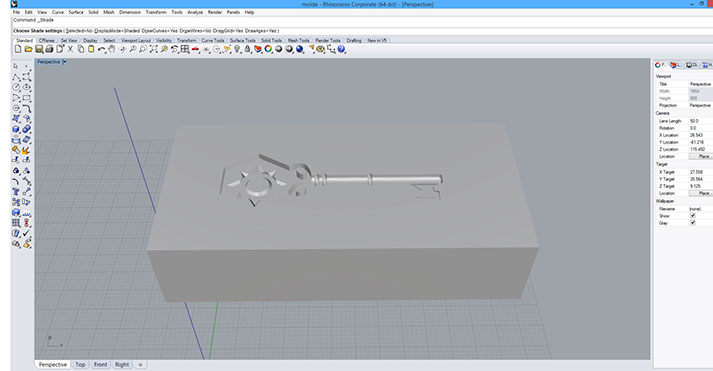
Task: Switch to the Solid Tools toolbar tab
Action: pyautogui.click(x=271, y=40)
